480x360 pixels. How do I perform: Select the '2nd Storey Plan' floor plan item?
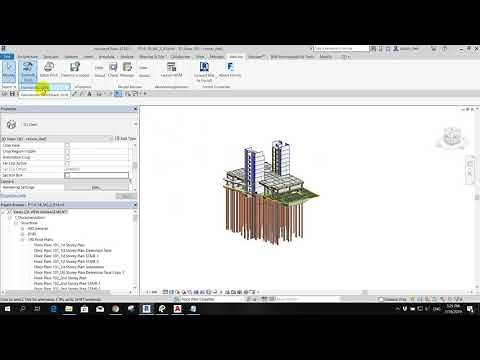60,278
